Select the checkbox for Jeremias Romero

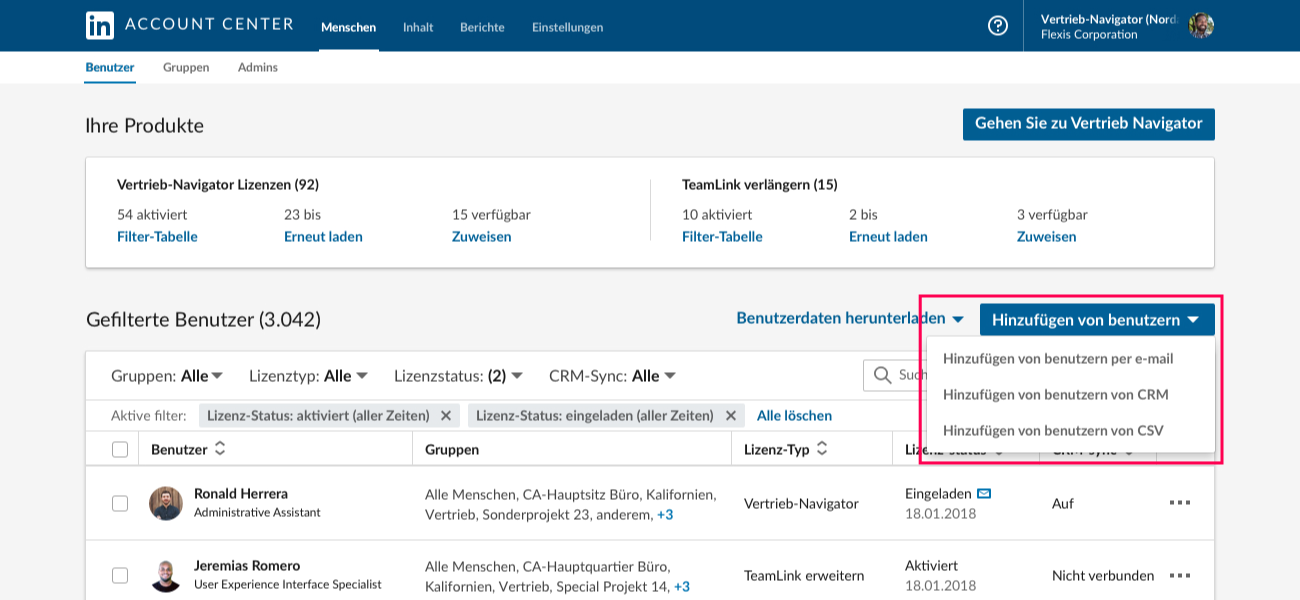(x=120, y=575)
